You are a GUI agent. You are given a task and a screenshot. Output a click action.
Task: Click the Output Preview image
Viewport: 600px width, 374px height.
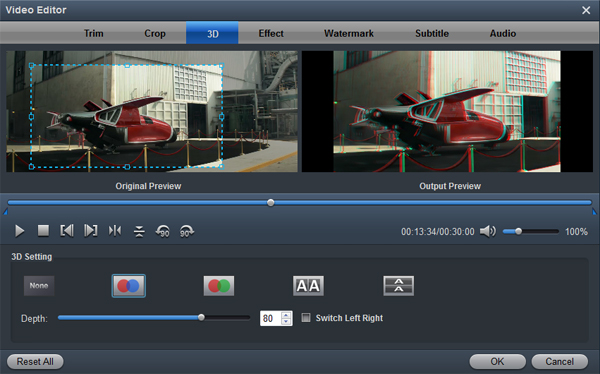[x=447, y=111]
